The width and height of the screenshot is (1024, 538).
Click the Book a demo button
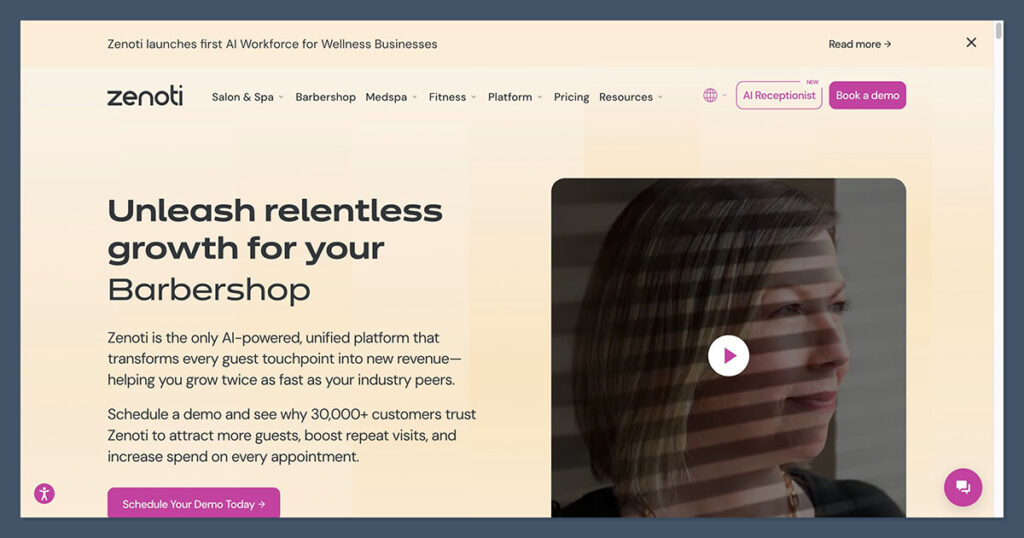click(x=867, y=96)
